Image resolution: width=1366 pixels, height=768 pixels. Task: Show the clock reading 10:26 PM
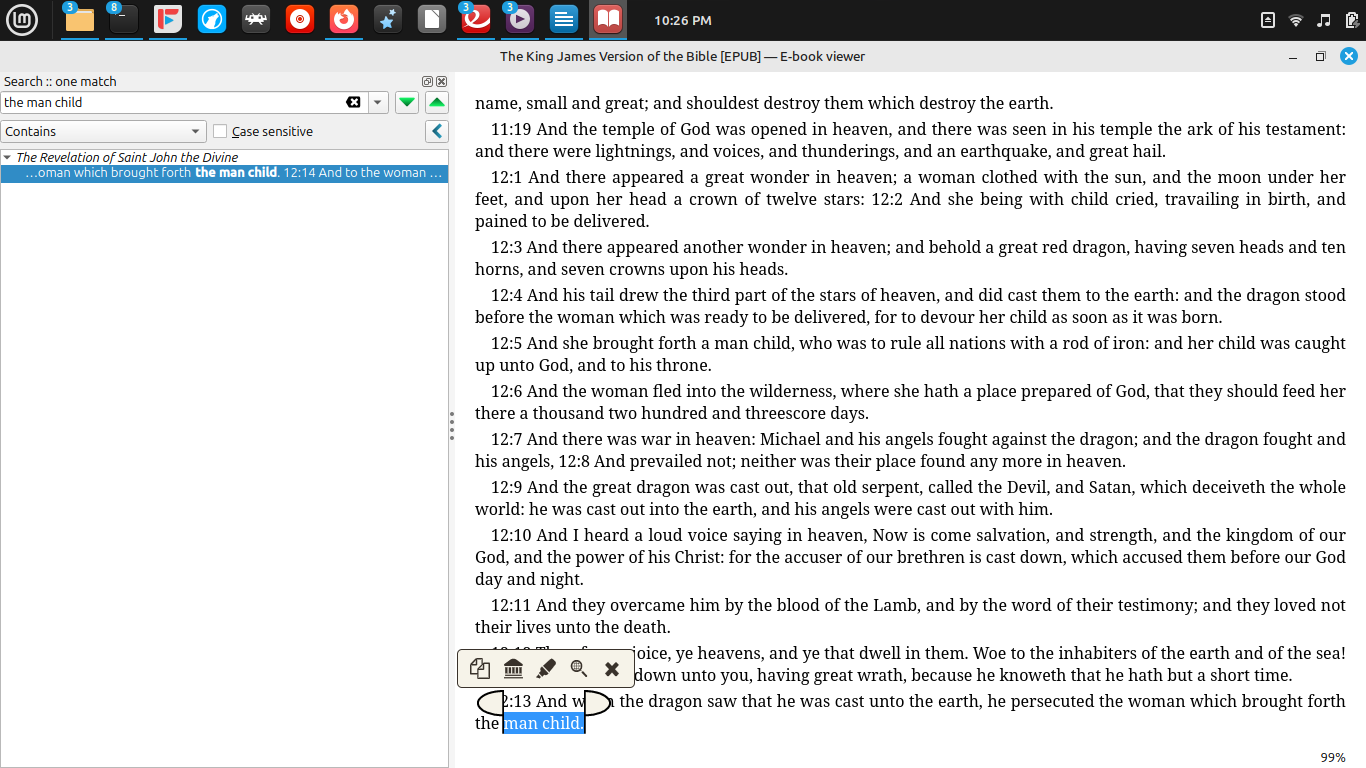[x=683, y=20]
